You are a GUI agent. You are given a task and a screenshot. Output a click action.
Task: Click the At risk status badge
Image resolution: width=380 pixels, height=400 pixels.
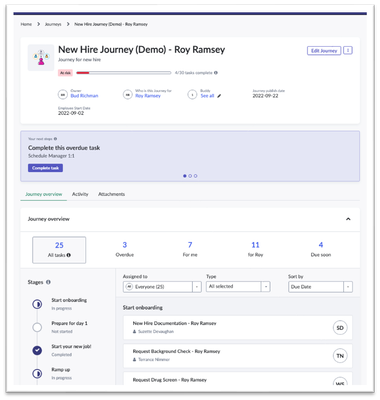click(65, 73)
